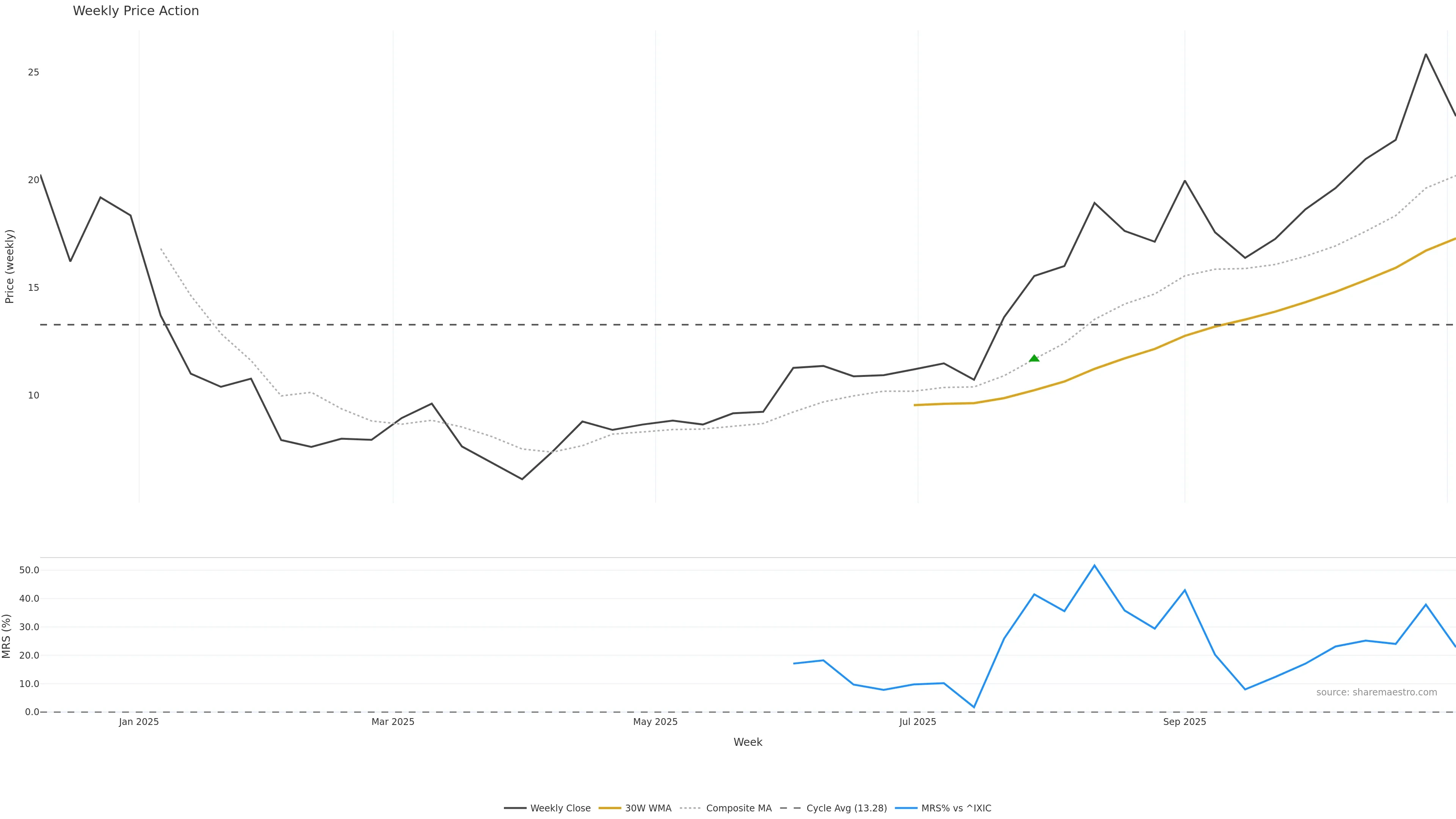Viewport: 1456px width, 819px height.
Task: Select the Jan 2025 x-axis label
Action: pos(139,722)
